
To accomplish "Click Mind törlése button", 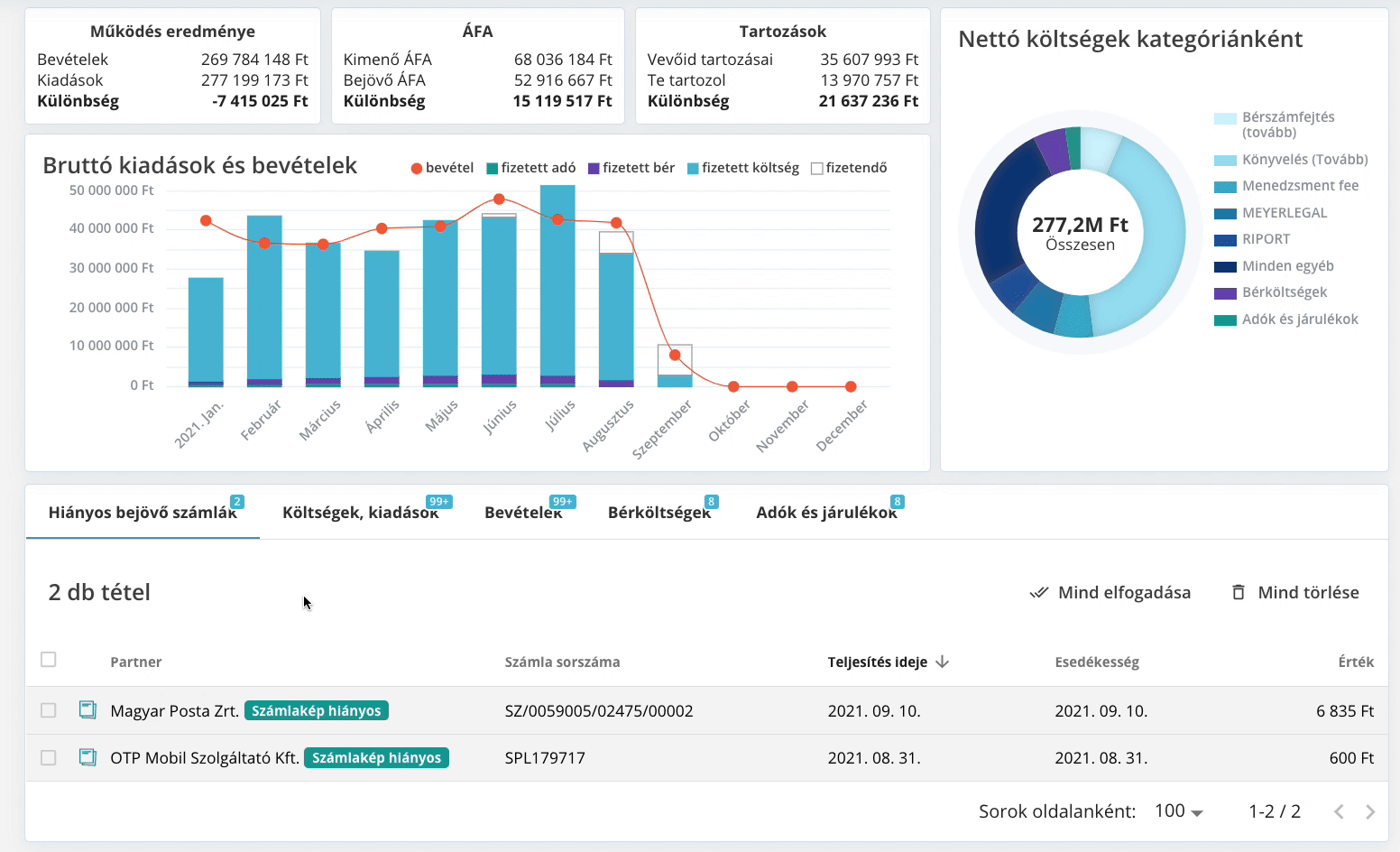I will tap(1295, 592).
